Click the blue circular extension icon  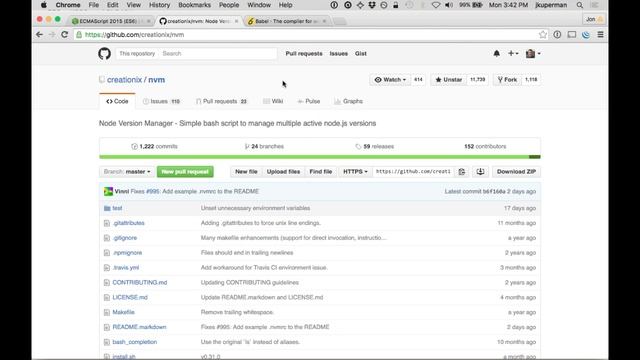(586, 35)
